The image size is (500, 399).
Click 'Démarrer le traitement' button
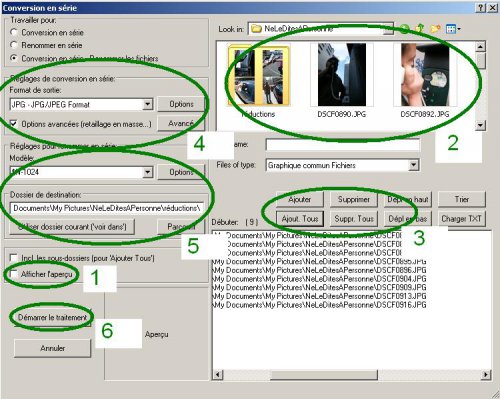click(x=52, y=317)
